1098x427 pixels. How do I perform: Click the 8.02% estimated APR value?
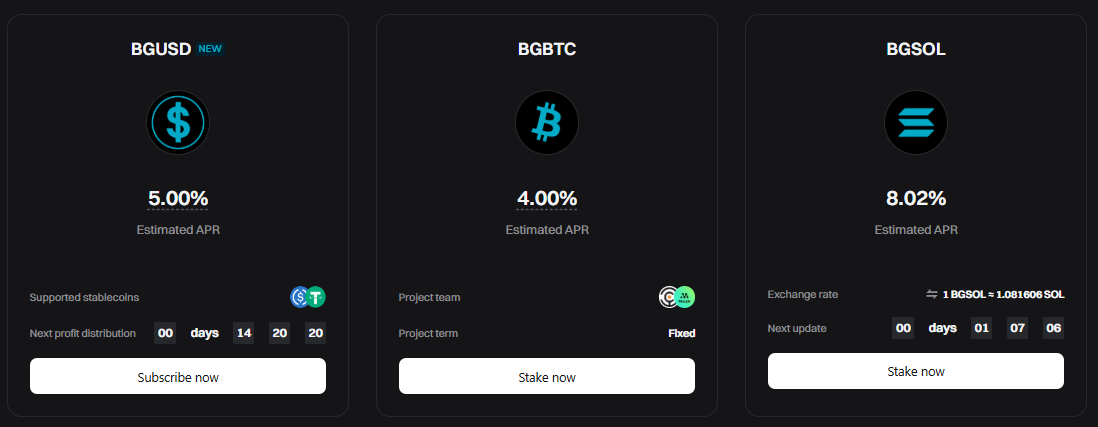pyautogui.click(x=916, y=198)
